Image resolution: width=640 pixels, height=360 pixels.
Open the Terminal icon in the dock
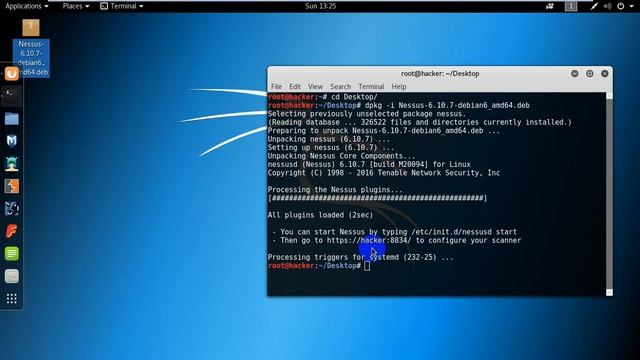click(x=11, y=96)
